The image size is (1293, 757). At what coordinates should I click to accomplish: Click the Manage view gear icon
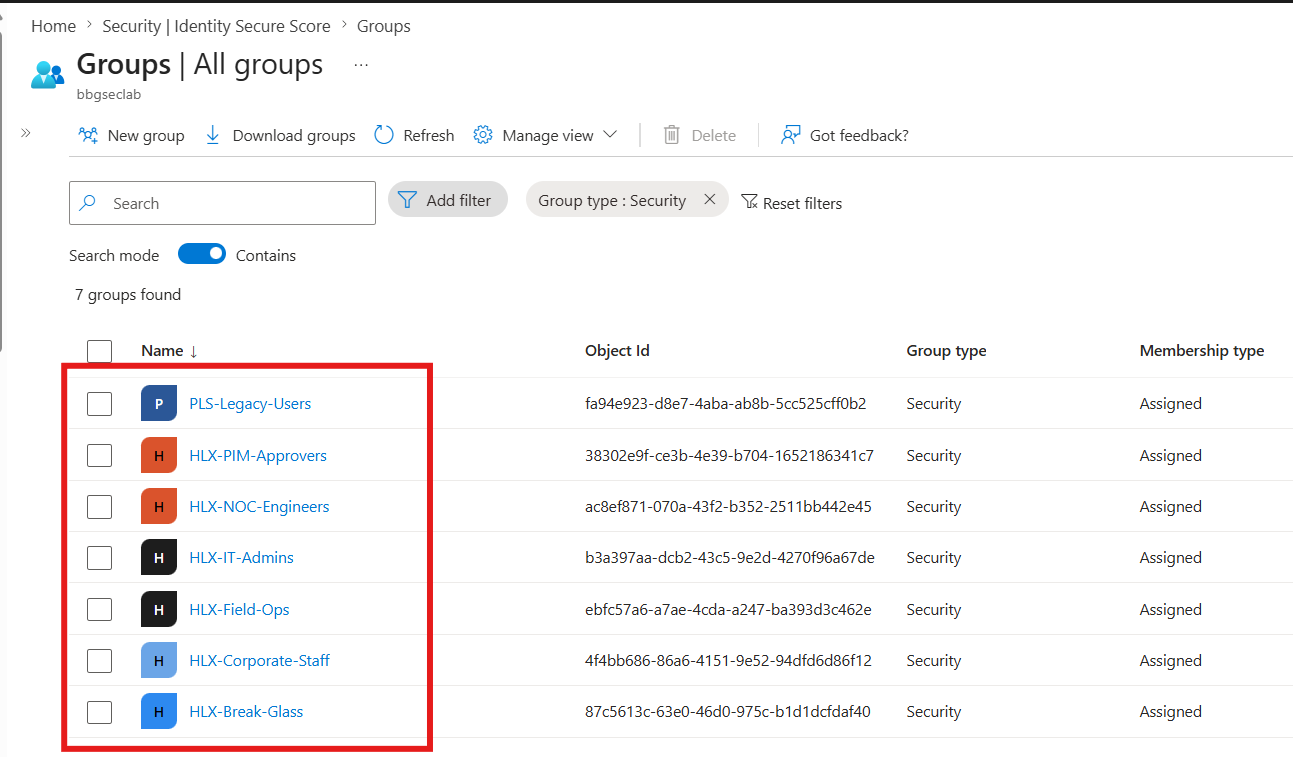(483, 135)
